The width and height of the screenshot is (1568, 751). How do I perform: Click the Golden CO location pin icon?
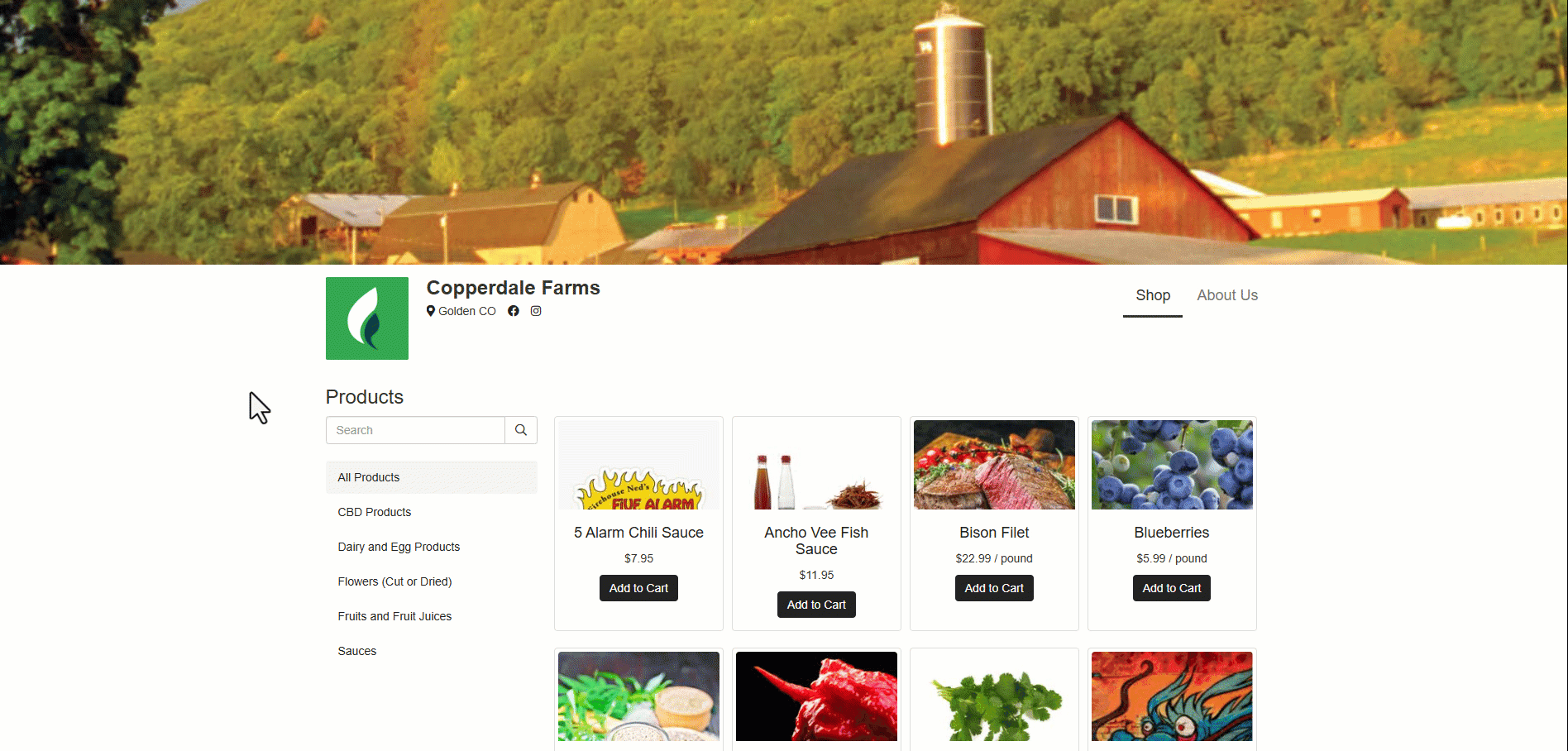tap(431, 311)
